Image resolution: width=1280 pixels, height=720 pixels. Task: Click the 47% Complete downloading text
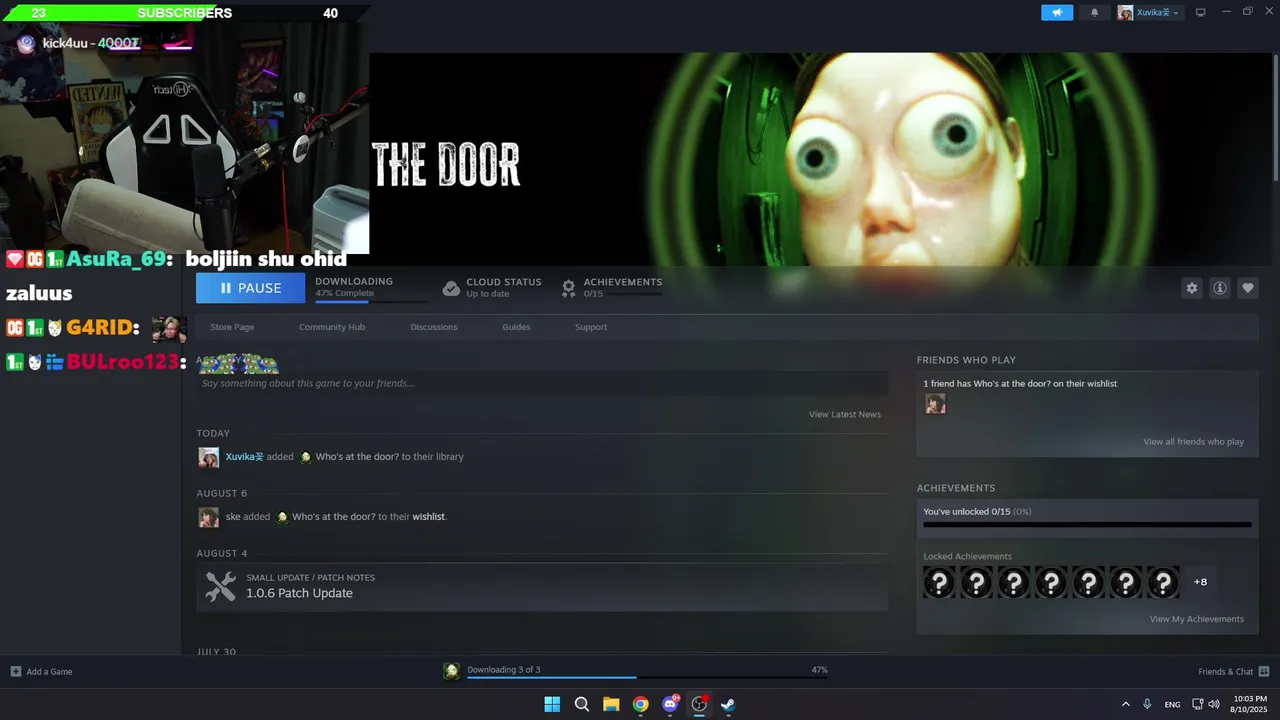click(x=344, y=294)
